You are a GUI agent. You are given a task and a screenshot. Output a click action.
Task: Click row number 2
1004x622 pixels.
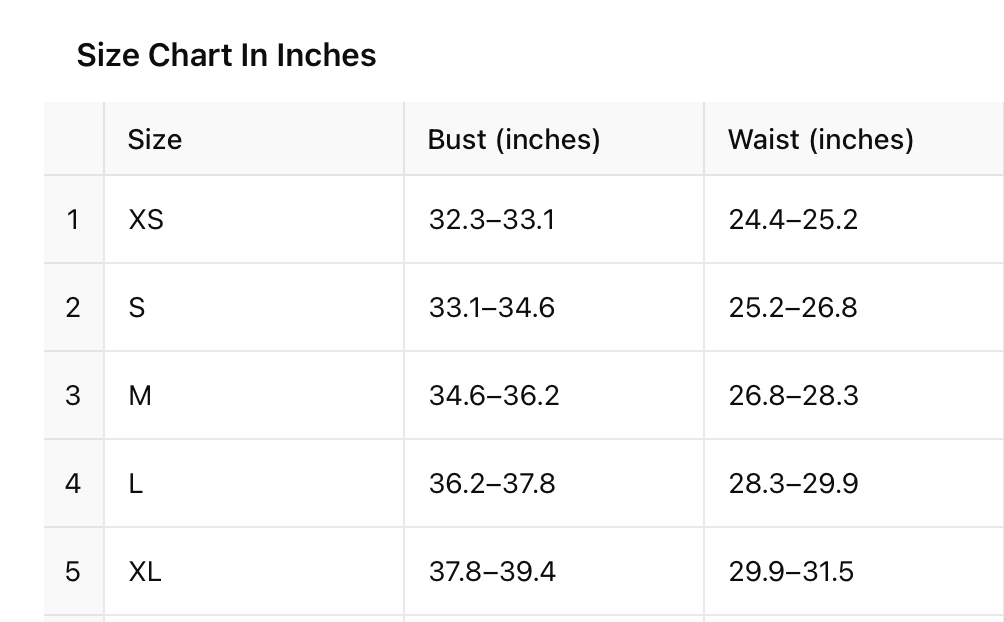pyautogui.click(x=73, y=307)
